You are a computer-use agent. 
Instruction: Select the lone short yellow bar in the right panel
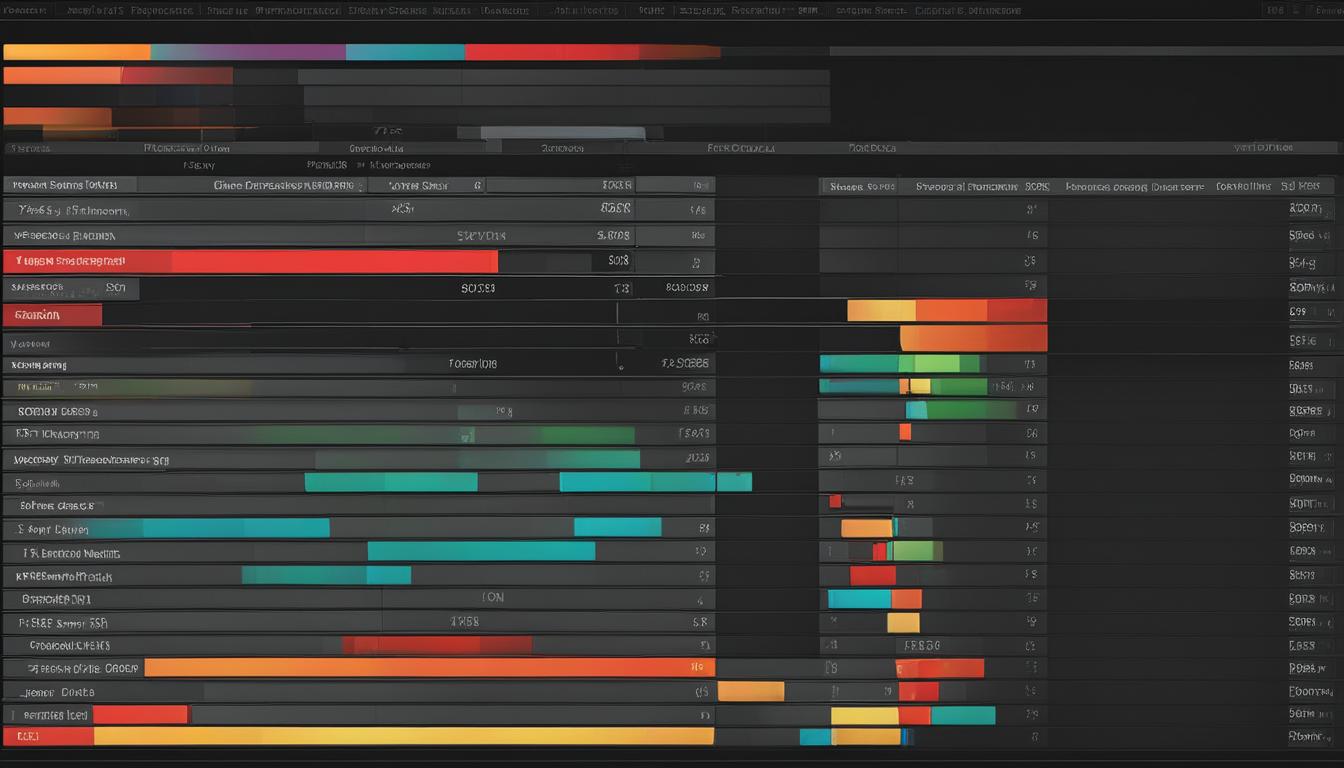(x=902, y=622)
